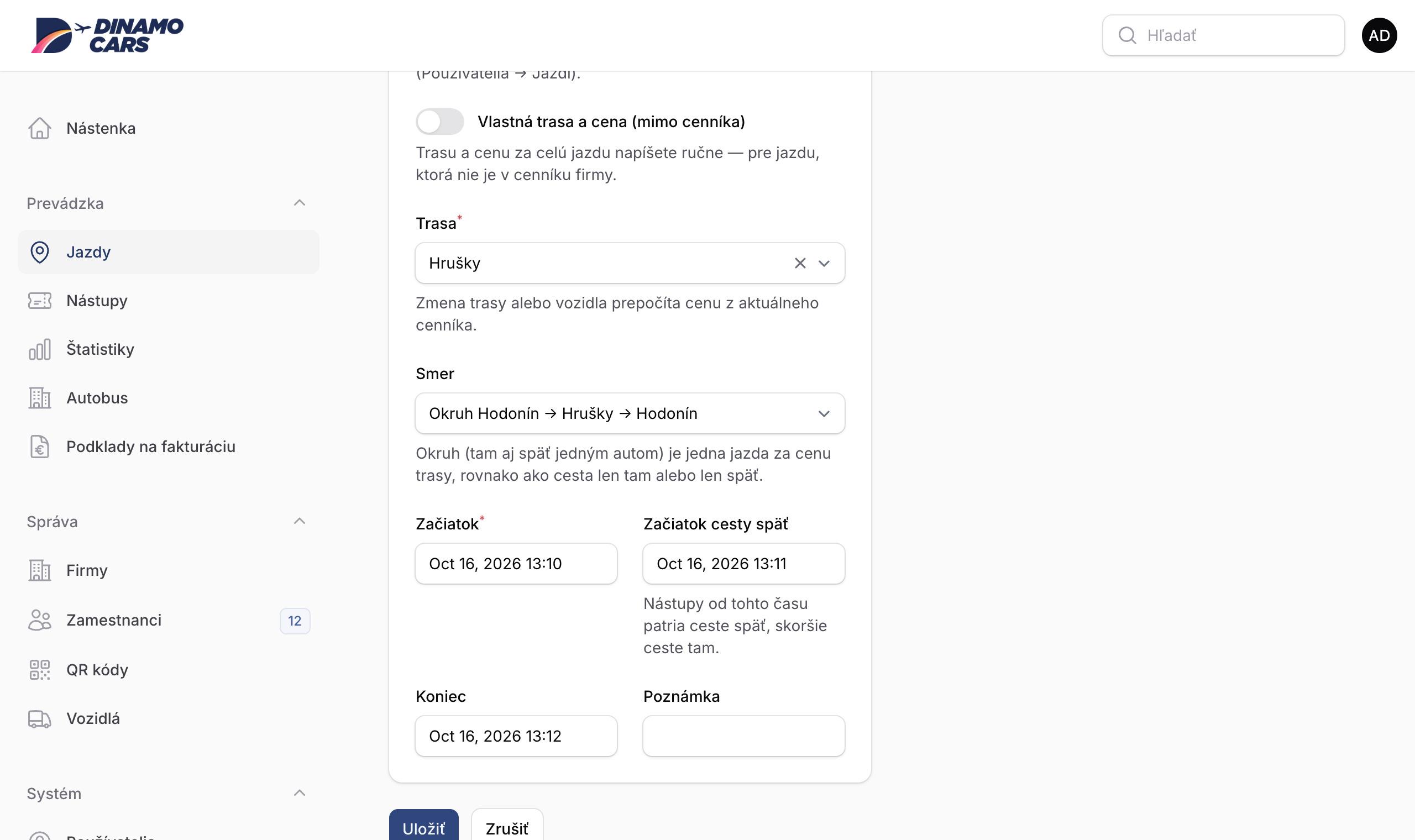1415x840 pixels.
Task: Collapse the Správa section
Action: [x=300, y=521]
